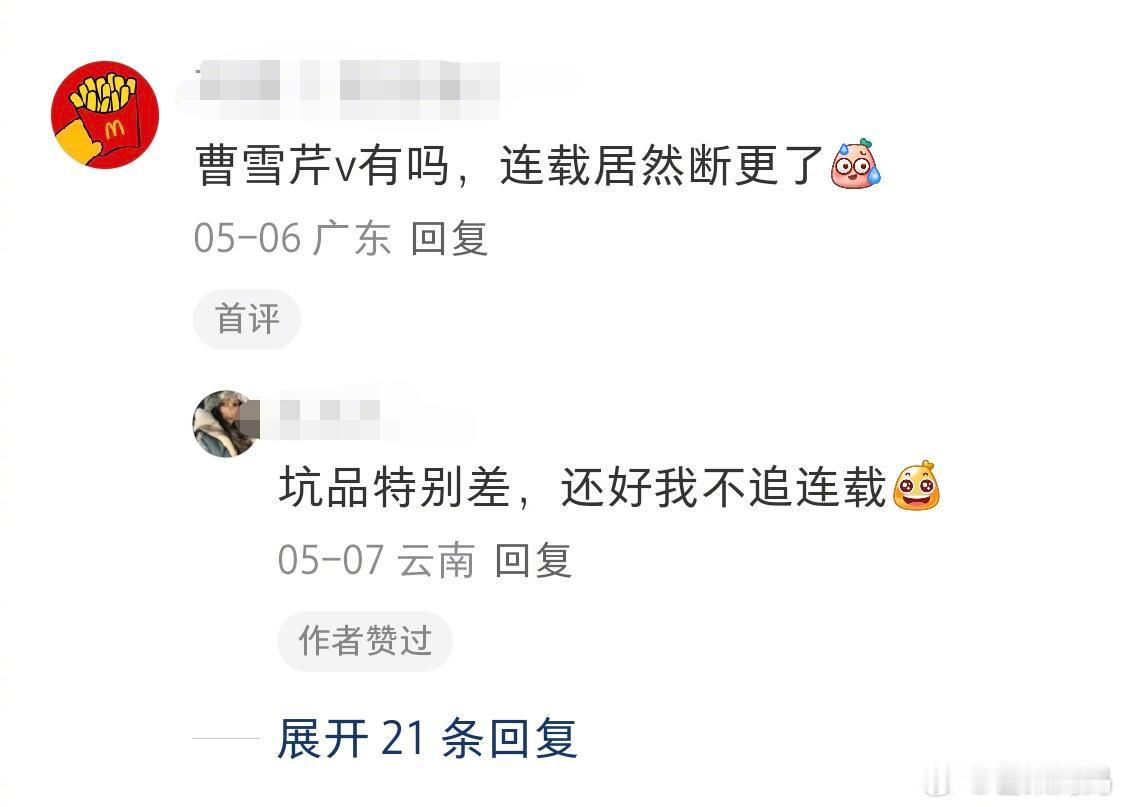The width and height of the screenshot is (1123, 807).
Task: Click the text 连载居然断更了
Action: (x=661, y=165)
